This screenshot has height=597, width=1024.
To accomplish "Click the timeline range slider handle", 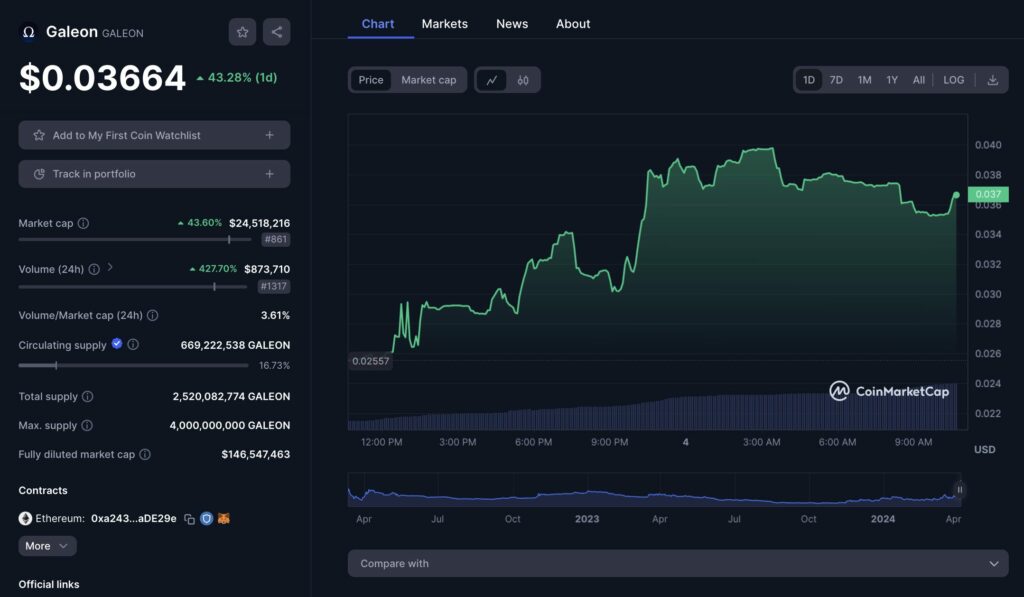I will click(959, 490).
